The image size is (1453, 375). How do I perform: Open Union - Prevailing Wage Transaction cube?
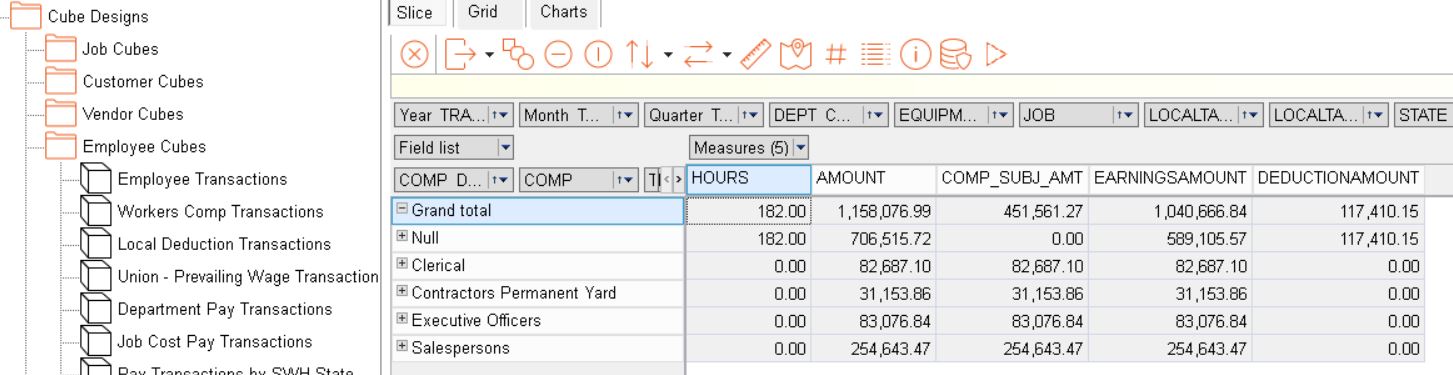(x=248, y=277)
